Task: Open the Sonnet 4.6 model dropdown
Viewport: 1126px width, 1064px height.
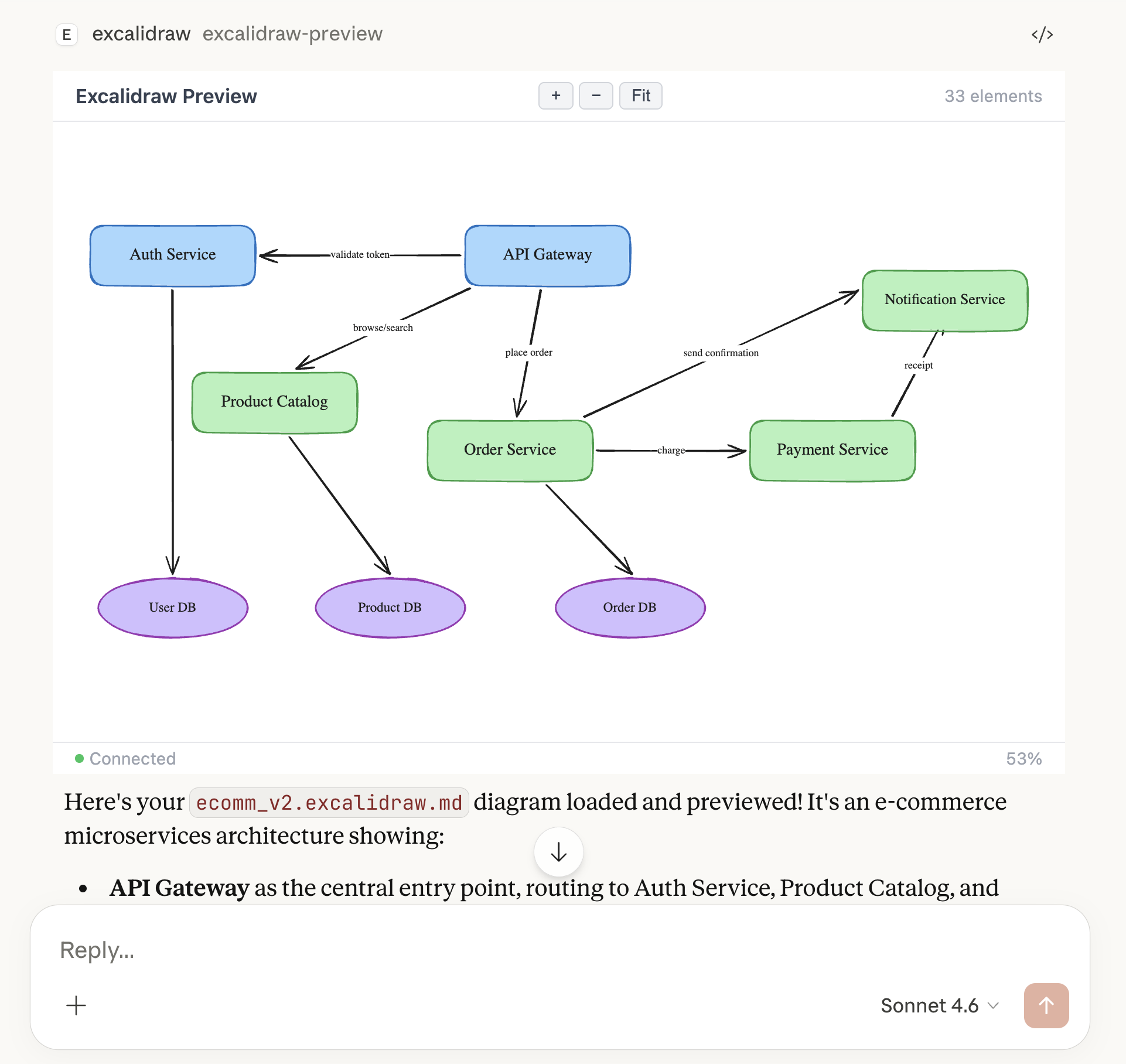Action: pyautogui.click(x=939, y=1005)
